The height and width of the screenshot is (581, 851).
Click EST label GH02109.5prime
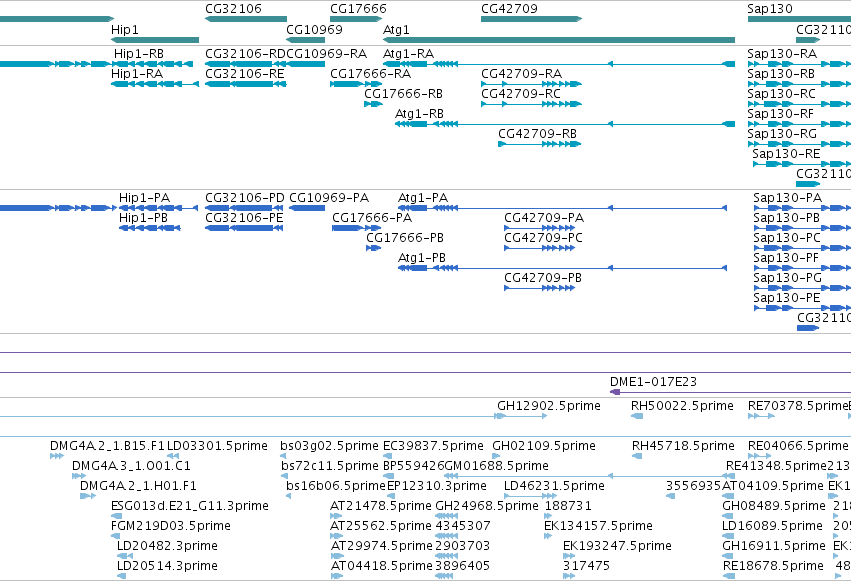click(x=544, y=446)
